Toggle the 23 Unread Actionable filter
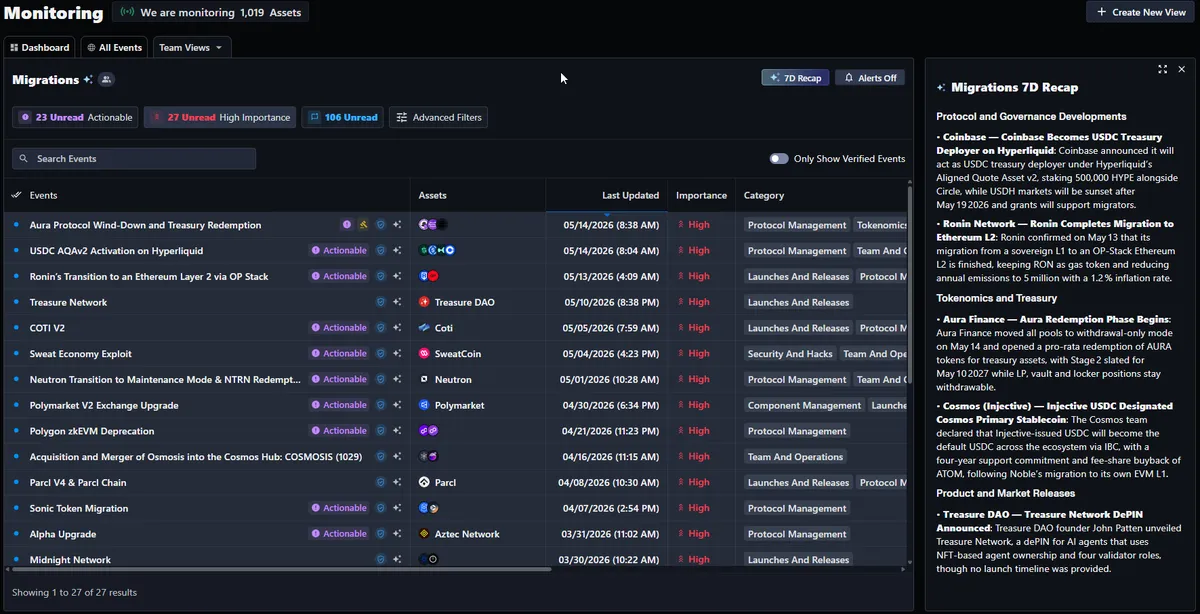 (76, 117)
